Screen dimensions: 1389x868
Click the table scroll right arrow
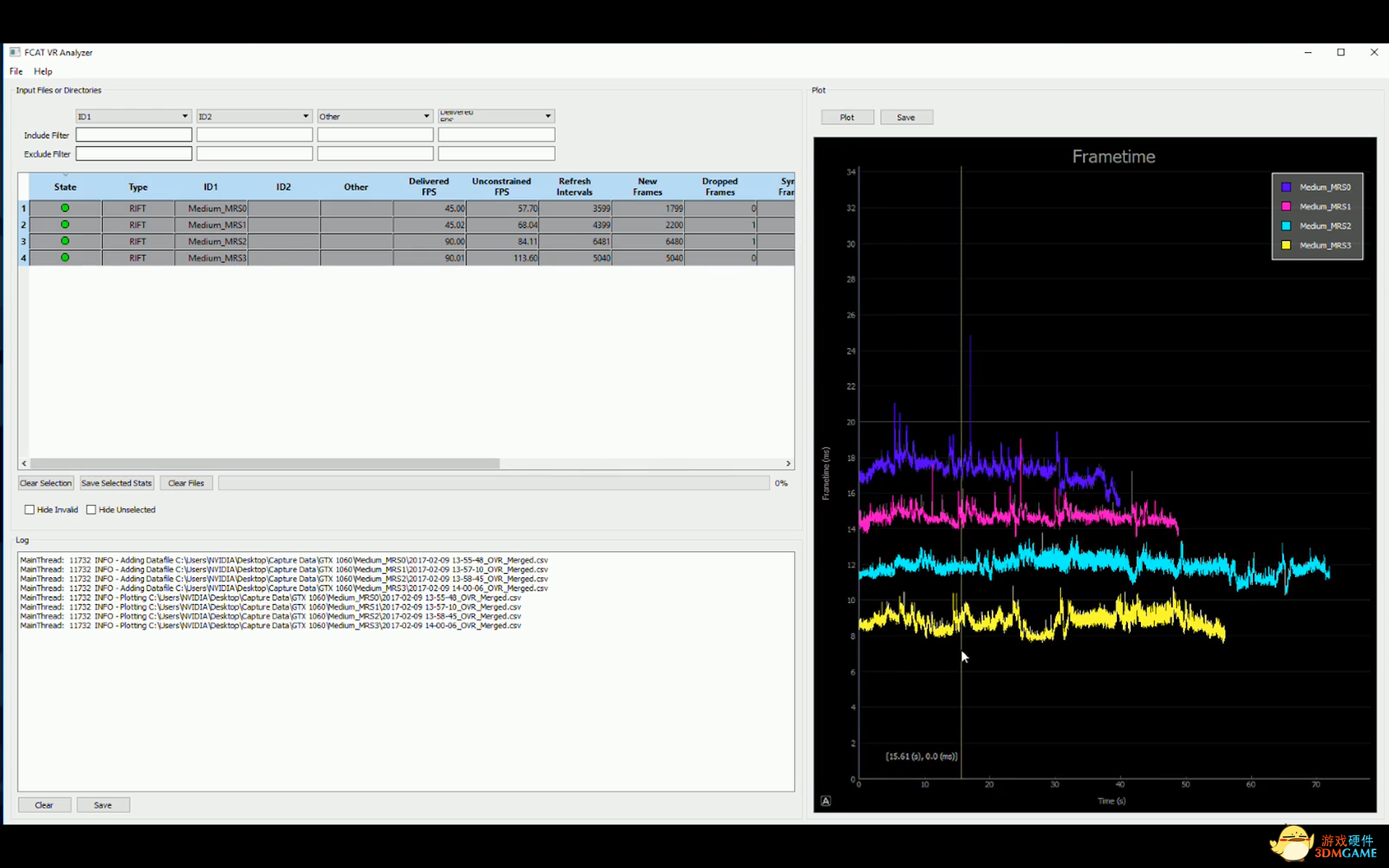click(x=789, y=463)
